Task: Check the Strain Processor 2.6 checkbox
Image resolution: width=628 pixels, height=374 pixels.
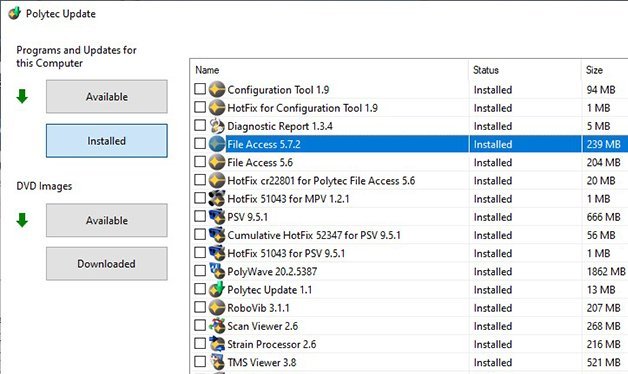Action: click(200, 343)
